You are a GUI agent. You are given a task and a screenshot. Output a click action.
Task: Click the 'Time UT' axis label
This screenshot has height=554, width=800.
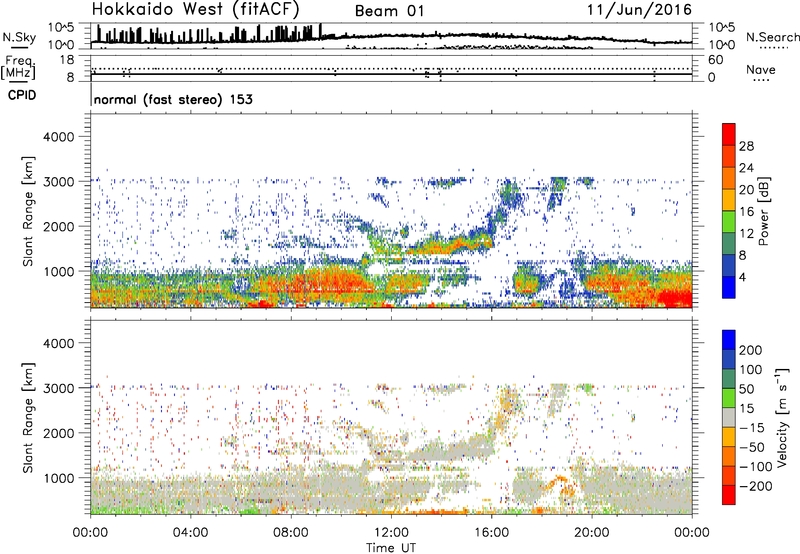[x=391, y=548]
